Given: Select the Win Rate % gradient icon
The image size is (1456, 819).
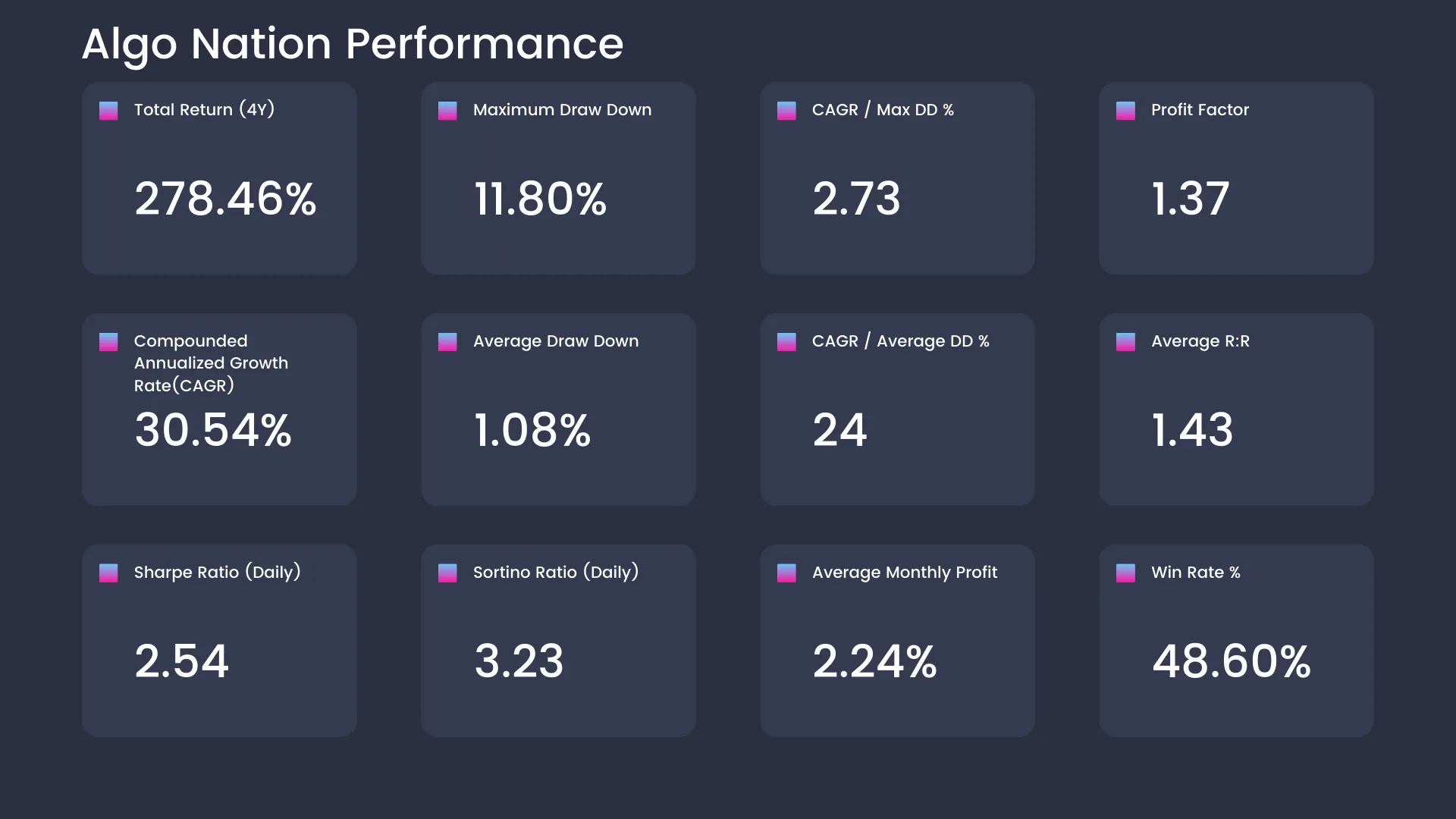Looking at the screenshot, I should [x=1125, y=573].
